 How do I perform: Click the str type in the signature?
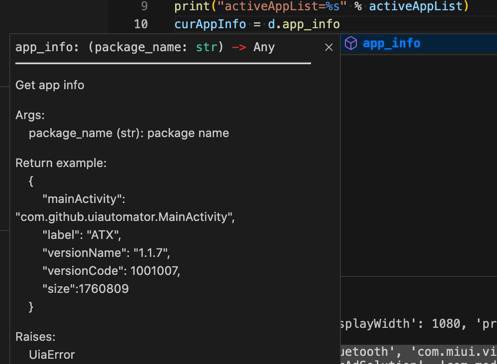click(x=206, y=47)
